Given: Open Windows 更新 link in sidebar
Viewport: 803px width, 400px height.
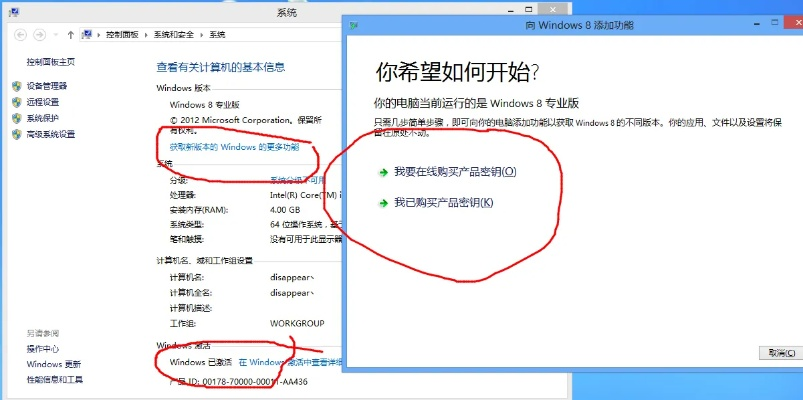Looking at the screenshot, I should pos(54,365).
